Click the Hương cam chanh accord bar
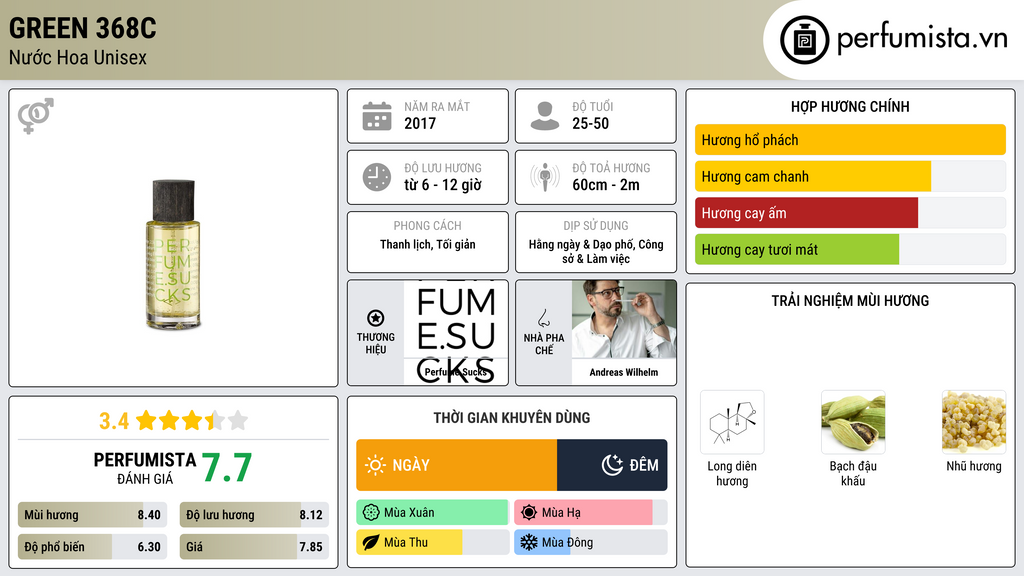This screenshot has width=1024, height=576. 850,176
